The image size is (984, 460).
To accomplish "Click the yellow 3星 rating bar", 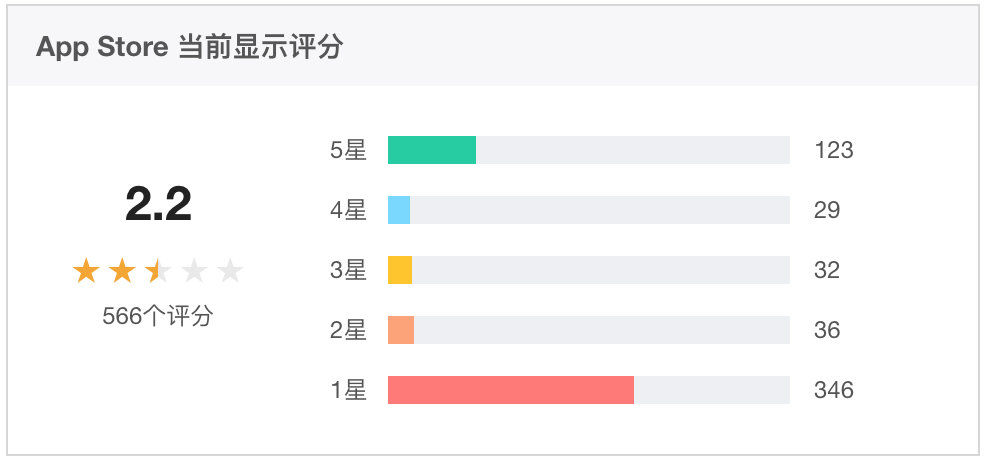I will [x=400, y=270].
